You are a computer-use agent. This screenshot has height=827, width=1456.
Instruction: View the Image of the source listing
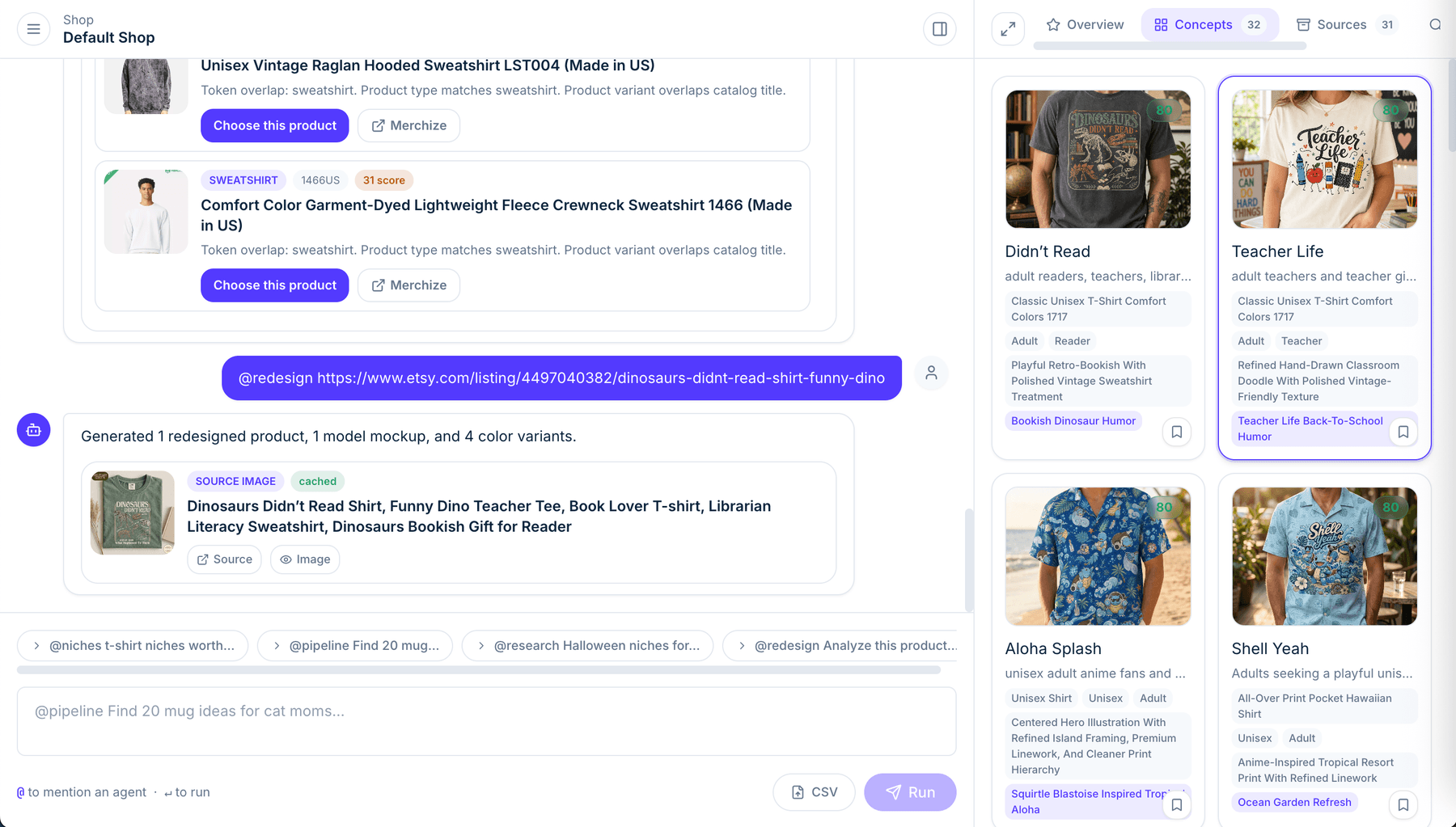[x=305, y=559]
